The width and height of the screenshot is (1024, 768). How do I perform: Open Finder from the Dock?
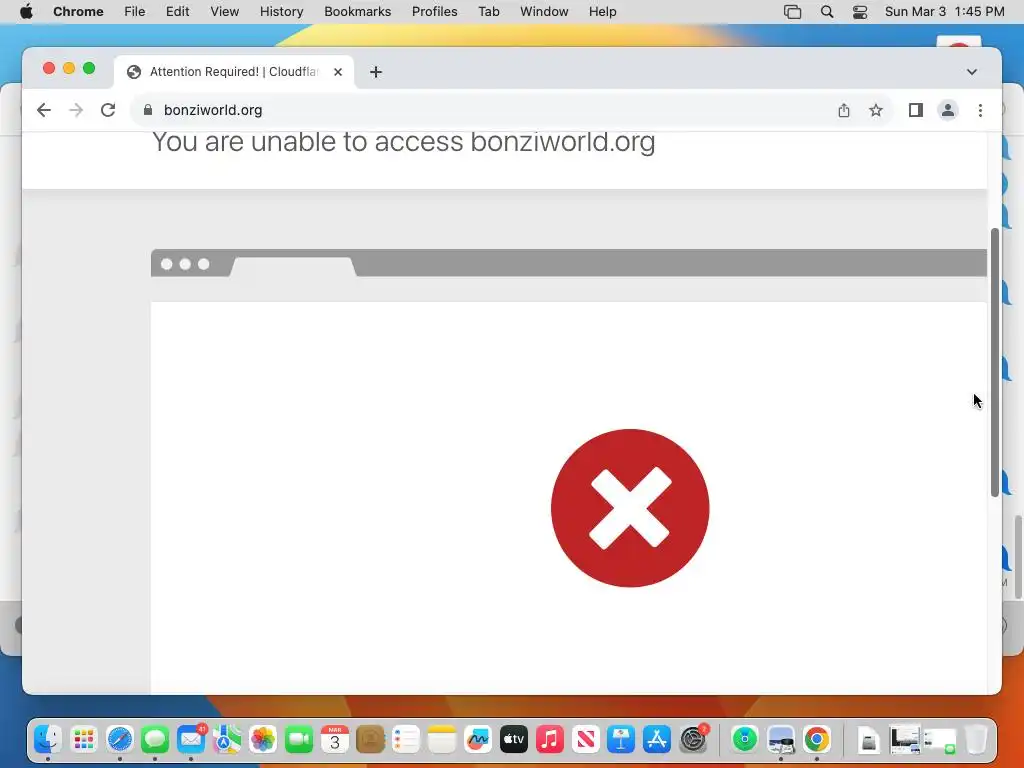coord(48,739)
